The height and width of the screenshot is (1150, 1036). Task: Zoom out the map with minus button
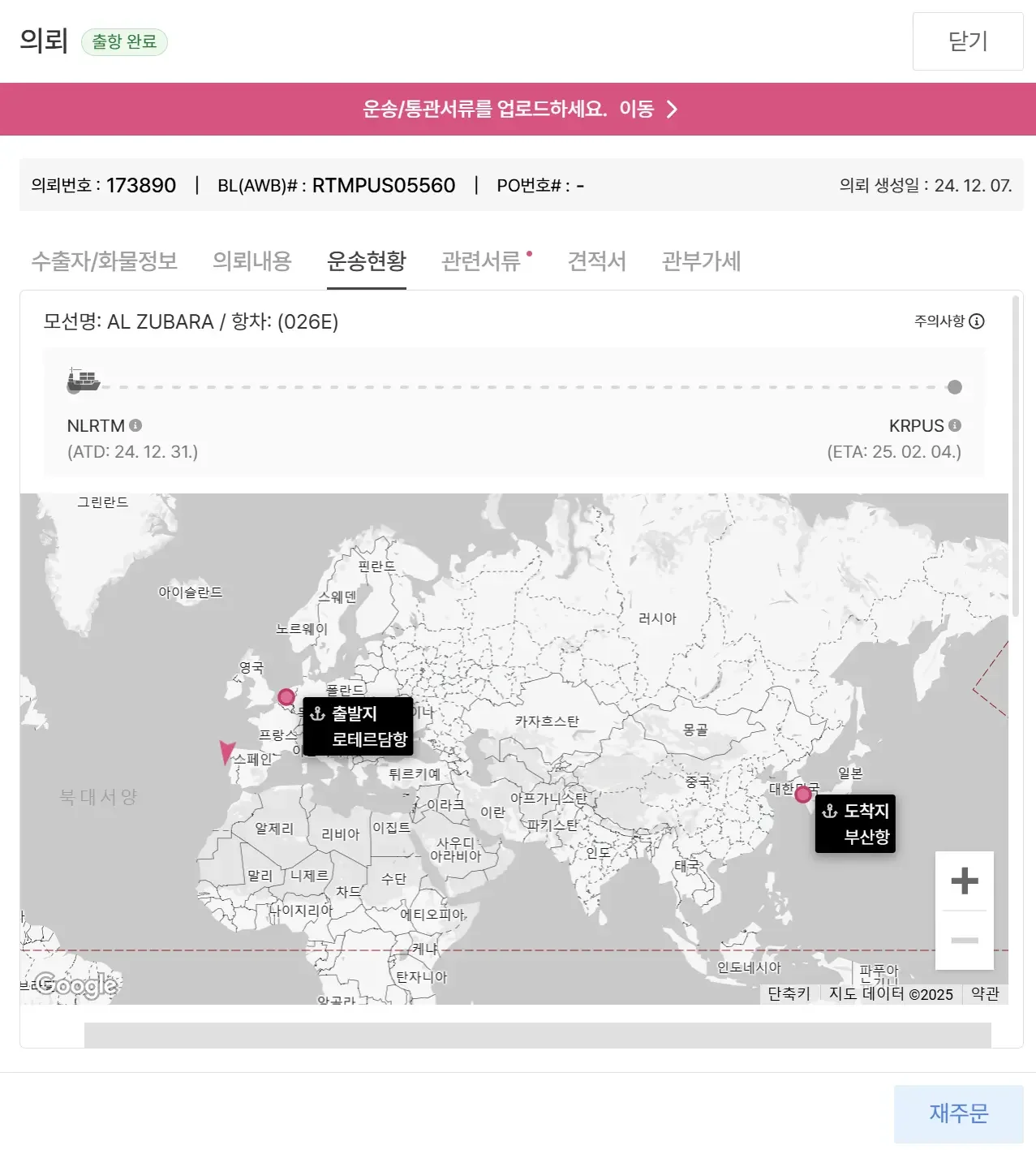tap(965, 940)
